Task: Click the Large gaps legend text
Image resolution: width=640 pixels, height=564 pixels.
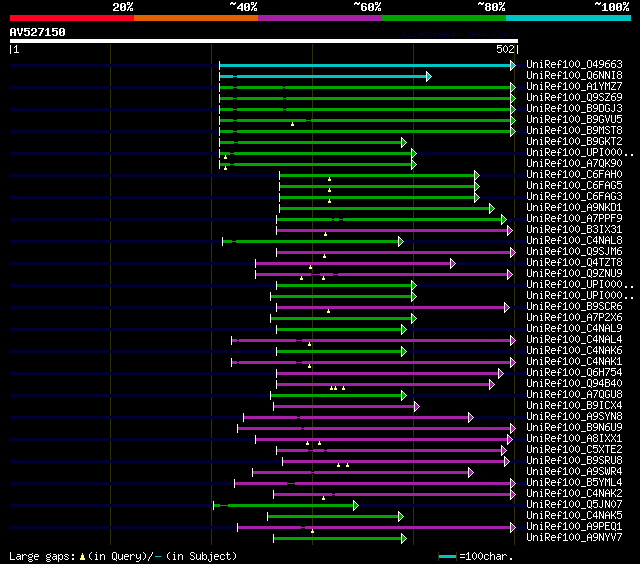Action: 123,556
